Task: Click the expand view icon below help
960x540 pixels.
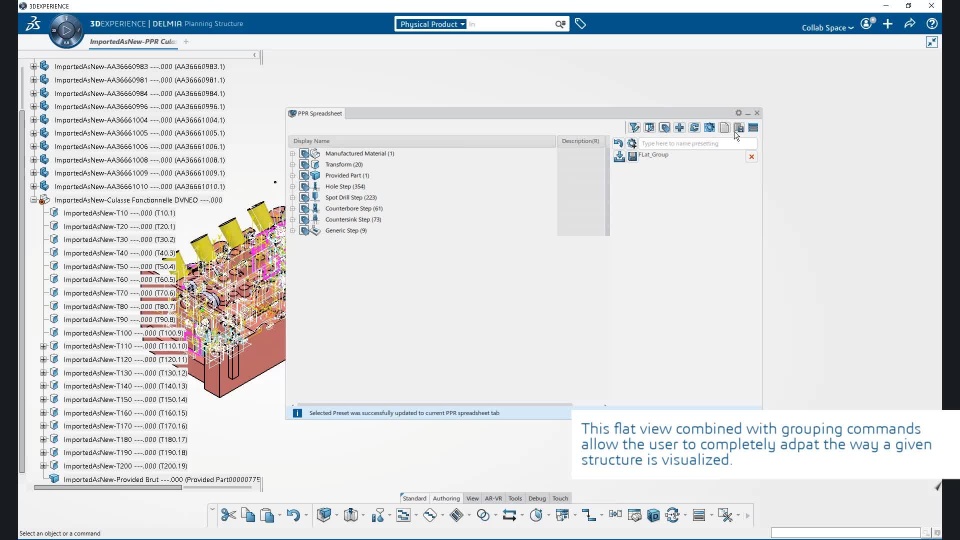Action: click(x=932, y=42)
